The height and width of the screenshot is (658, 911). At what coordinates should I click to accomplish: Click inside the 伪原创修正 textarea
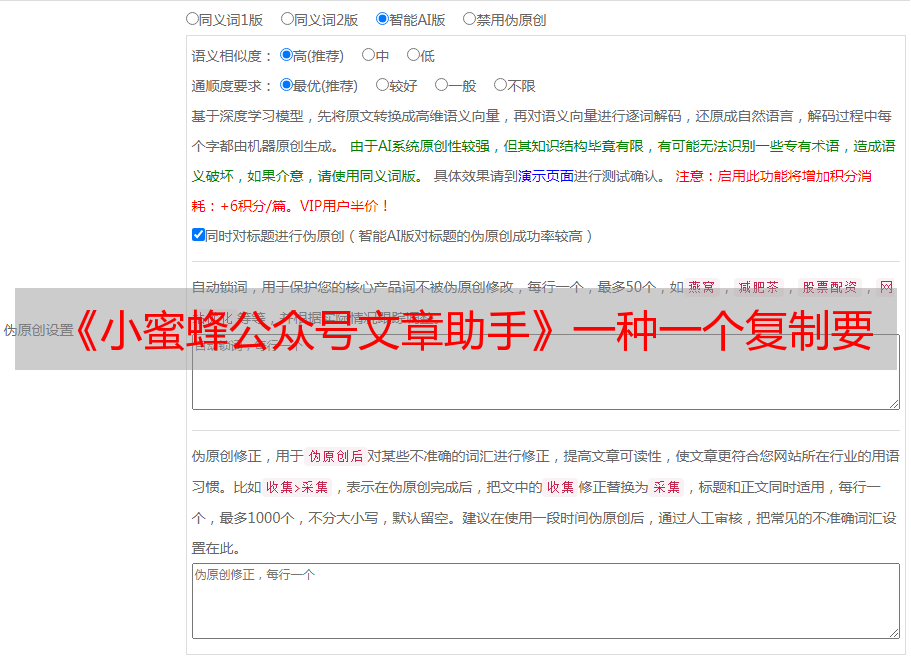pos(546,601)
